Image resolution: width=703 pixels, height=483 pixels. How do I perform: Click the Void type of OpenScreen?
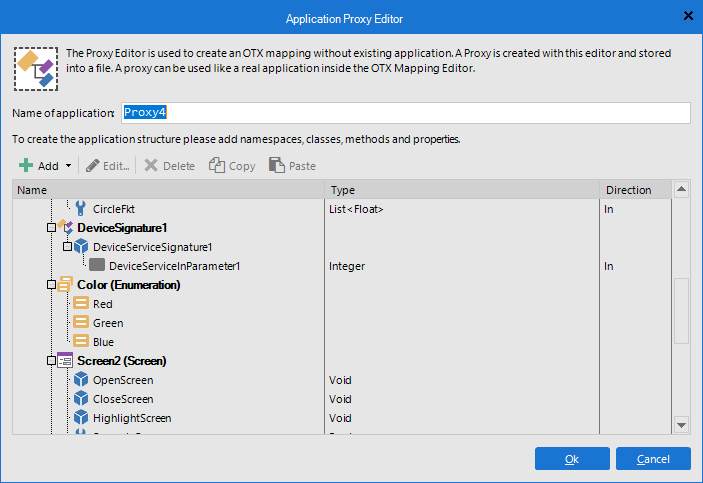(x=340, y=380)
